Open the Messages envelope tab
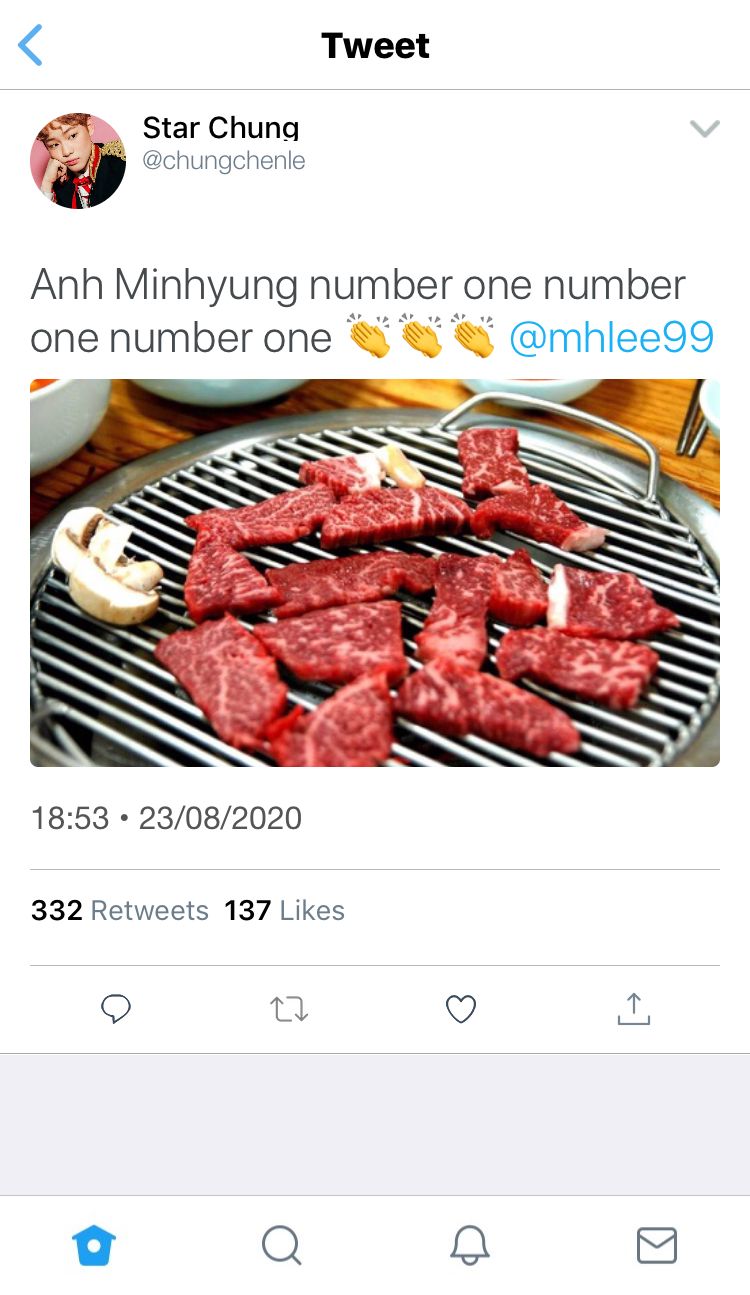This screenshot has height=1295, width=750. pyautogui.click(x=657, y=1246)
